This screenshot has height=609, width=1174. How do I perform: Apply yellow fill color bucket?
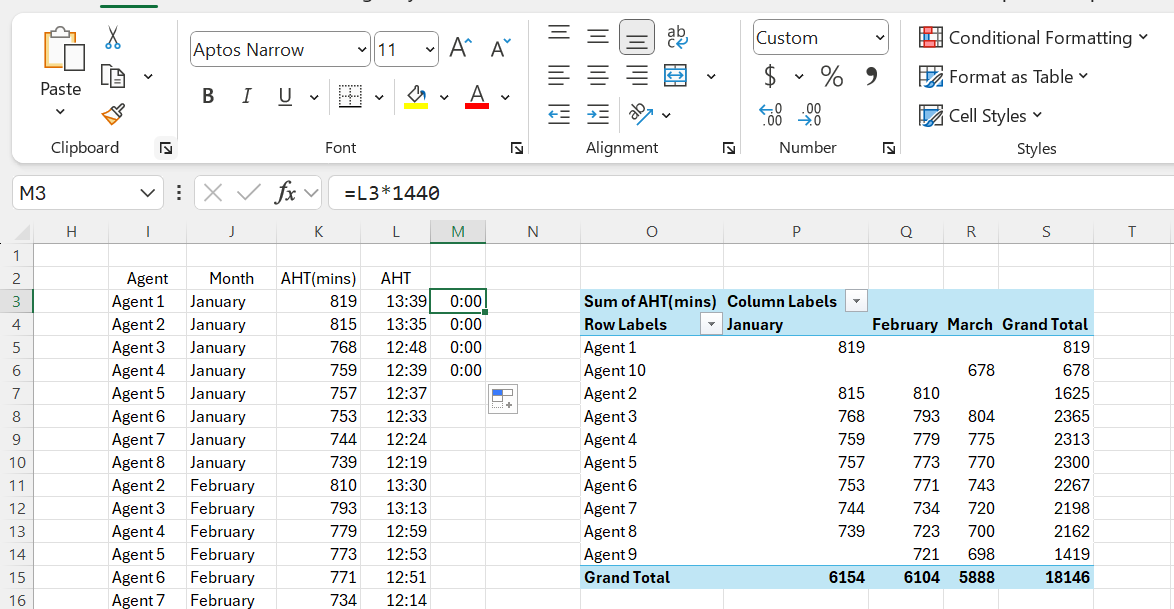coord(416,97)
